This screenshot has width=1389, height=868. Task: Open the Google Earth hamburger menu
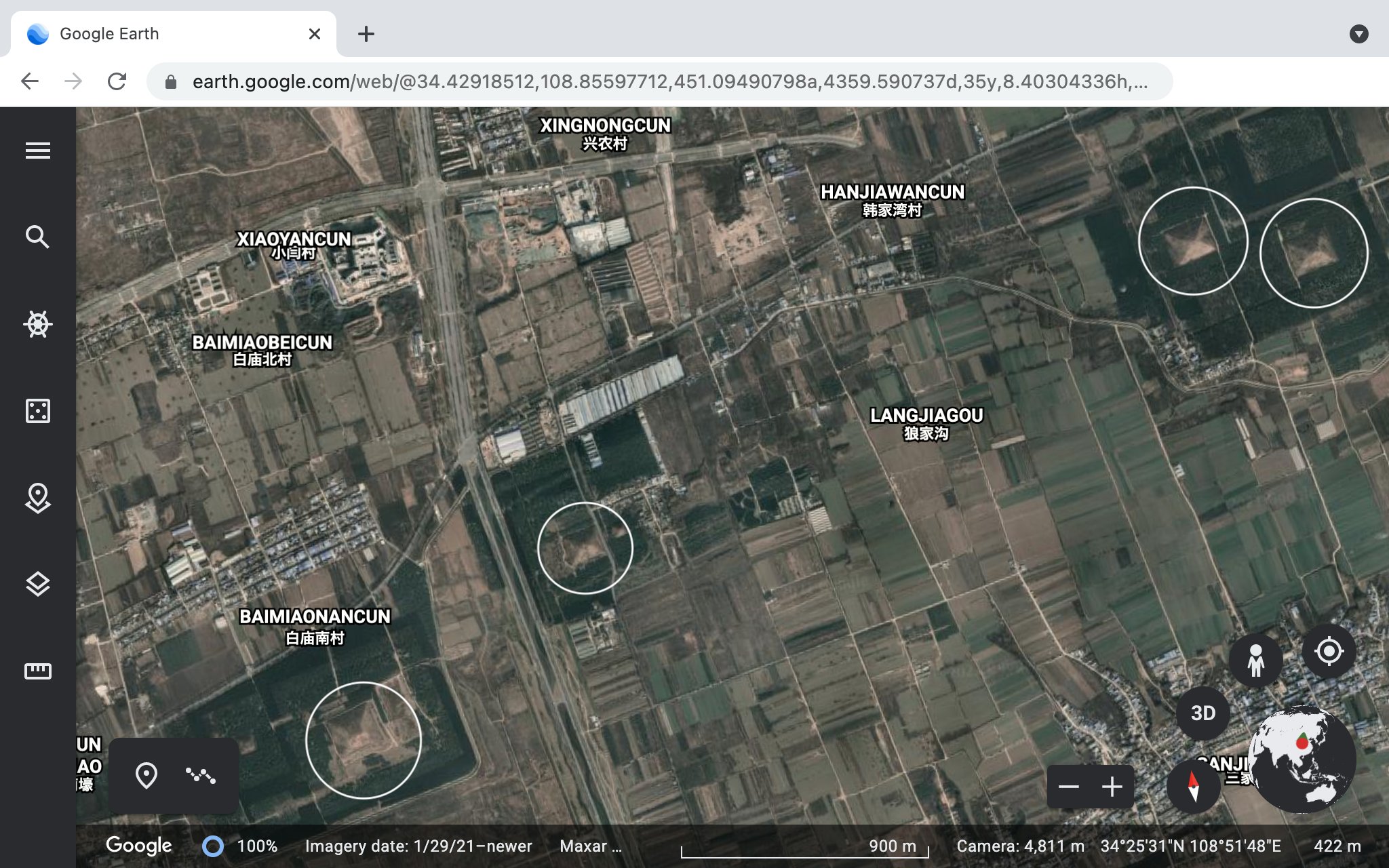pos(38,151)
